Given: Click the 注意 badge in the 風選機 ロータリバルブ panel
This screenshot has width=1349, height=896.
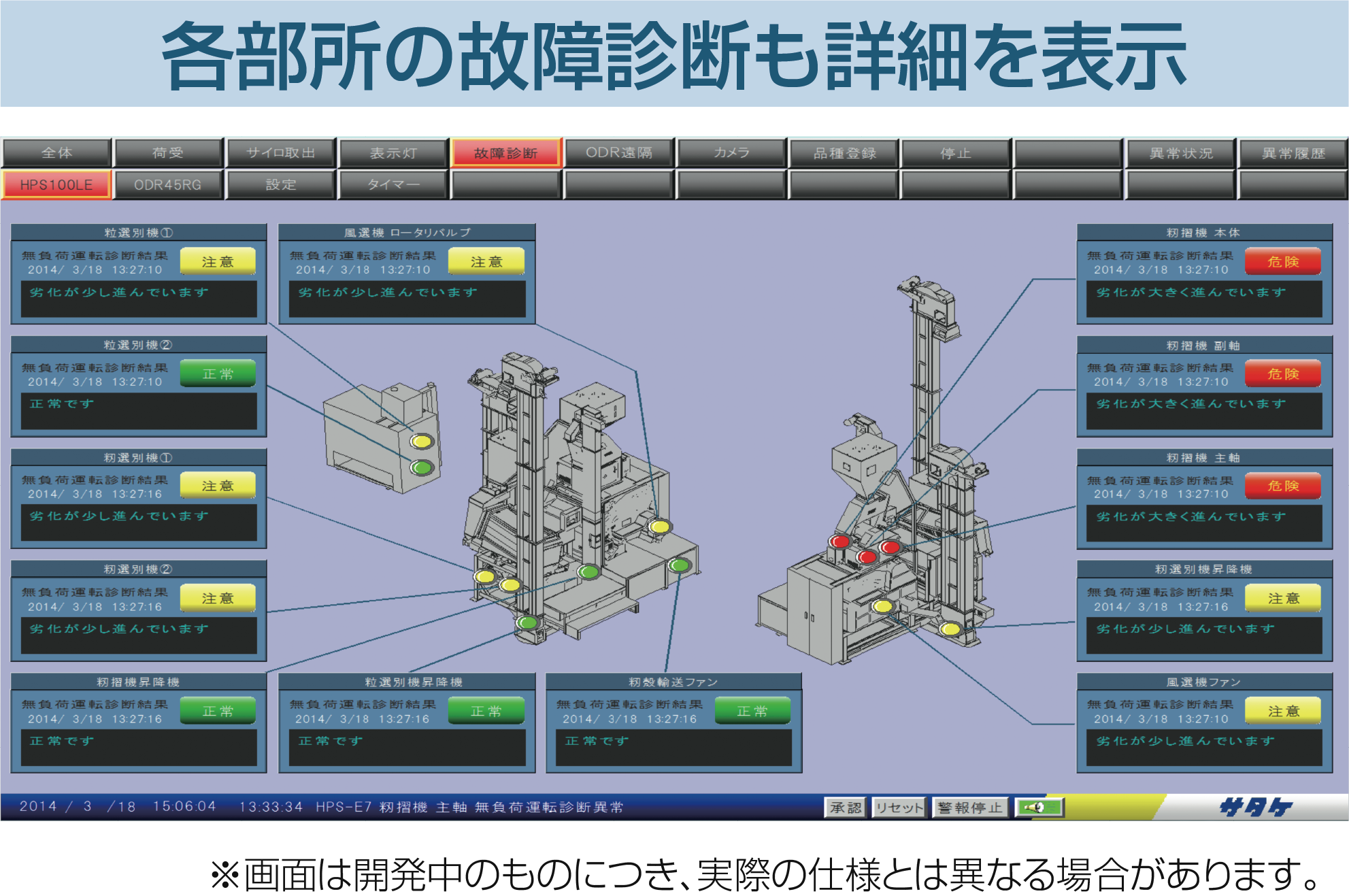Looking at the screenshot, I should tap(486, 261).
